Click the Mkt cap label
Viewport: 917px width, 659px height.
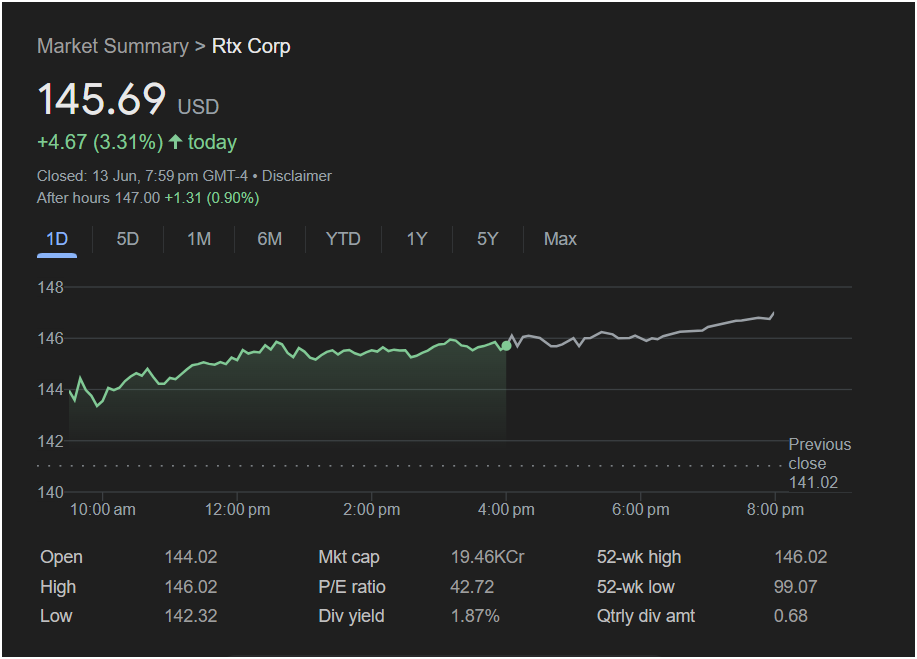(349, 557)
